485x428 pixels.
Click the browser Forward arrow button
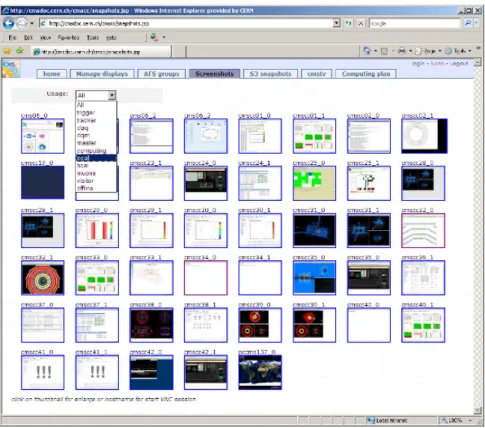pos(22,23)
